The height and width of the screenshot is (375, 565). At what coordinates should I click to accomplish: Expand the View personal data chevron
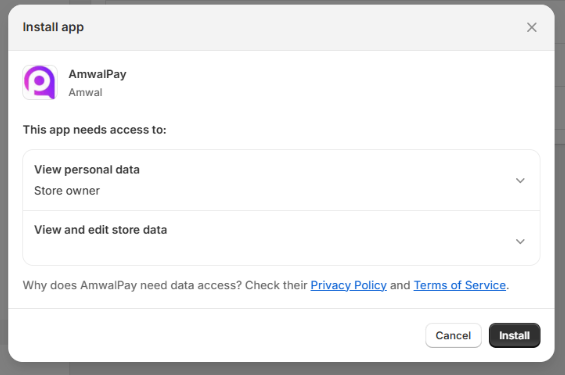click(x=520, y=180)
